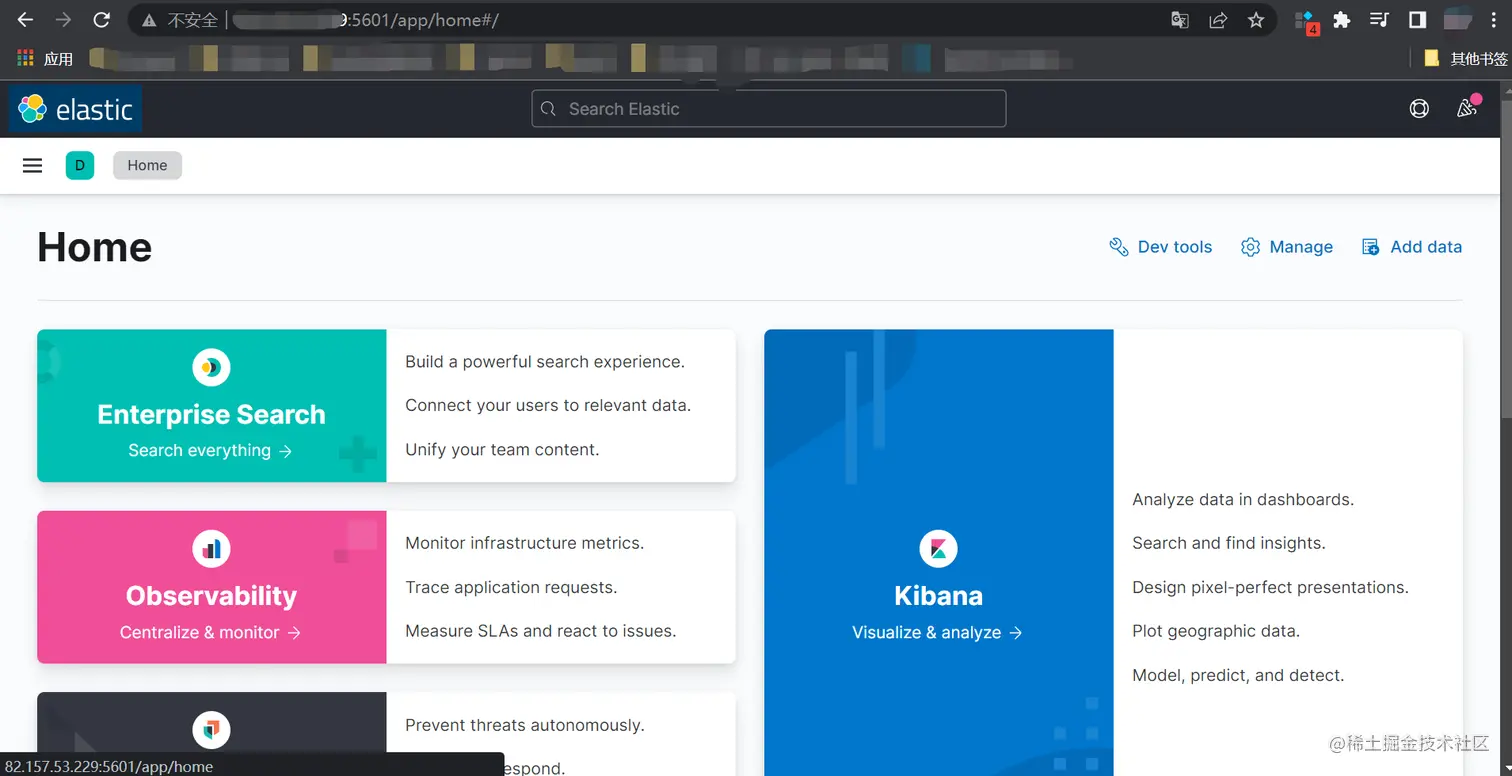Screen dimensions: 1512x776
Task: Click the browser back arrow
Action: pos(25,20)
